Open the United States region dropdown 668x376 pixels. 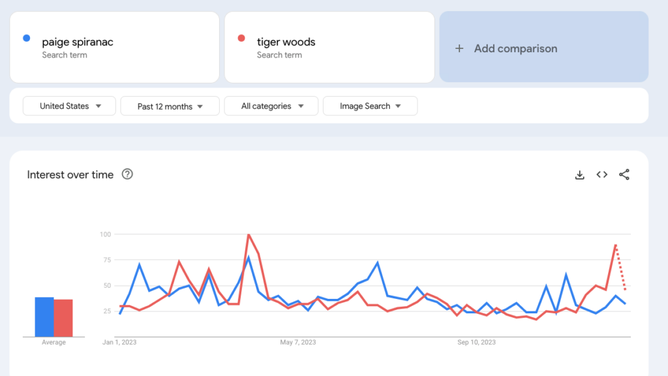click(x=69, y=106)
